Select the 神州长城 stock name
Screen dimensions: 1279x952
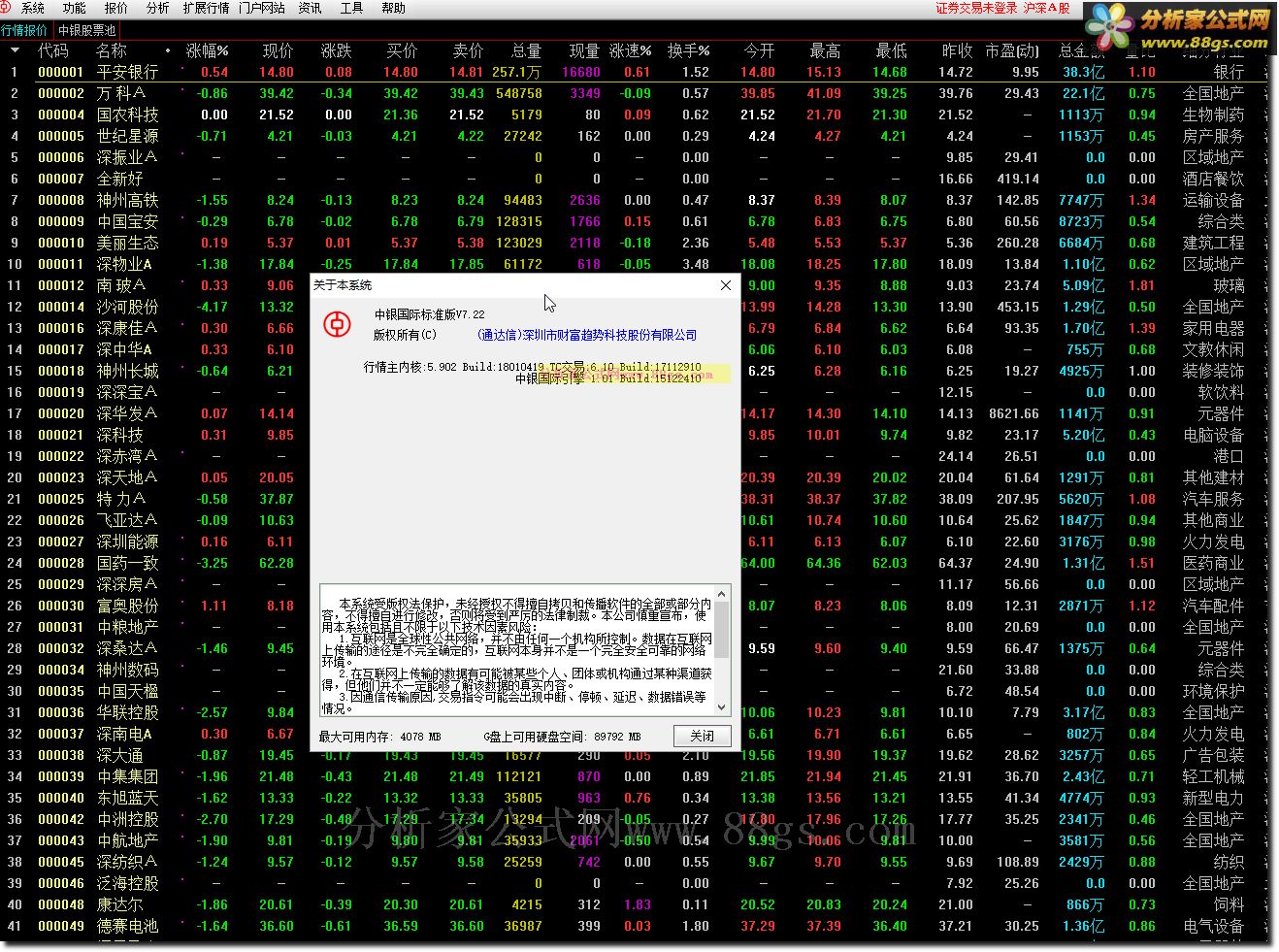(127, 371)
